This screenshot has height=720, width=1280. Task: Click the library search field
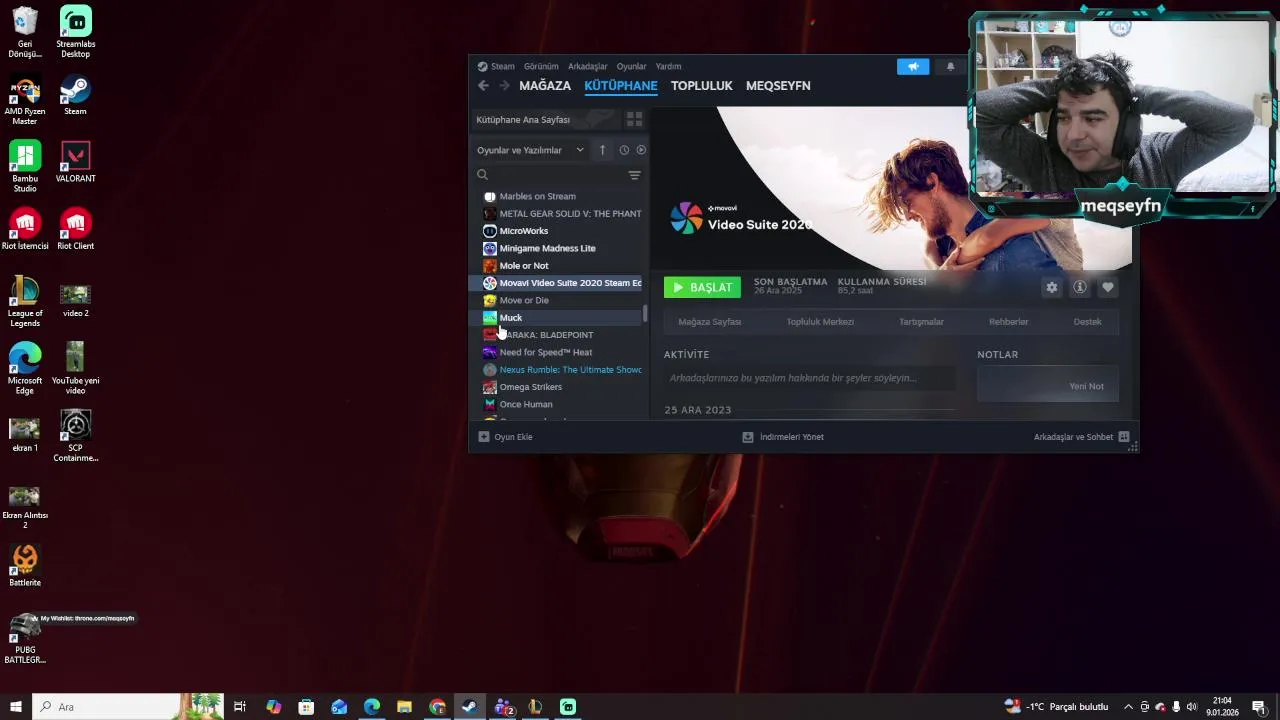[557, 175]
